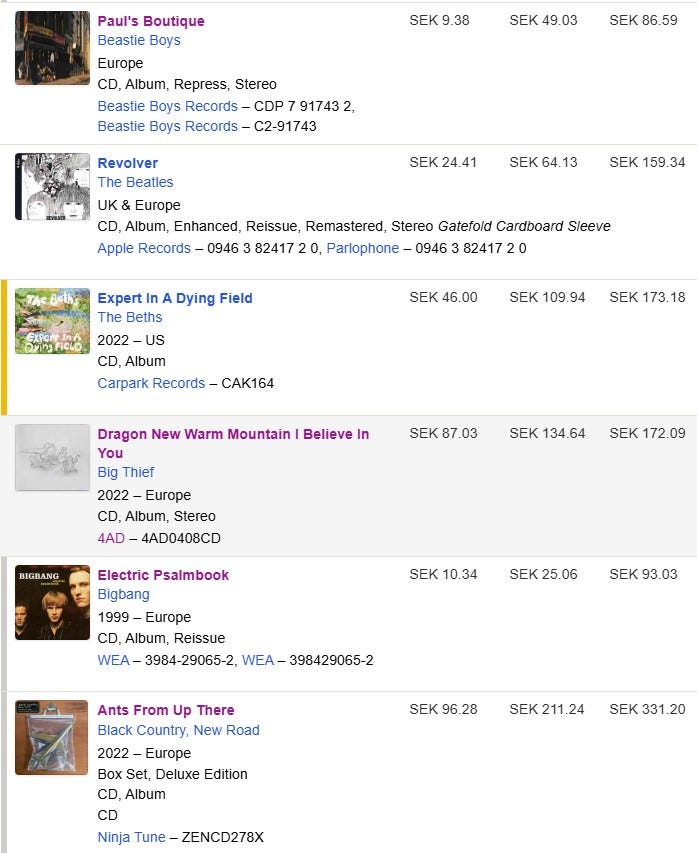Open Electric Psalmbook cover thumbnail
This screenshot has height=853, width=697.
click(52, 602)
